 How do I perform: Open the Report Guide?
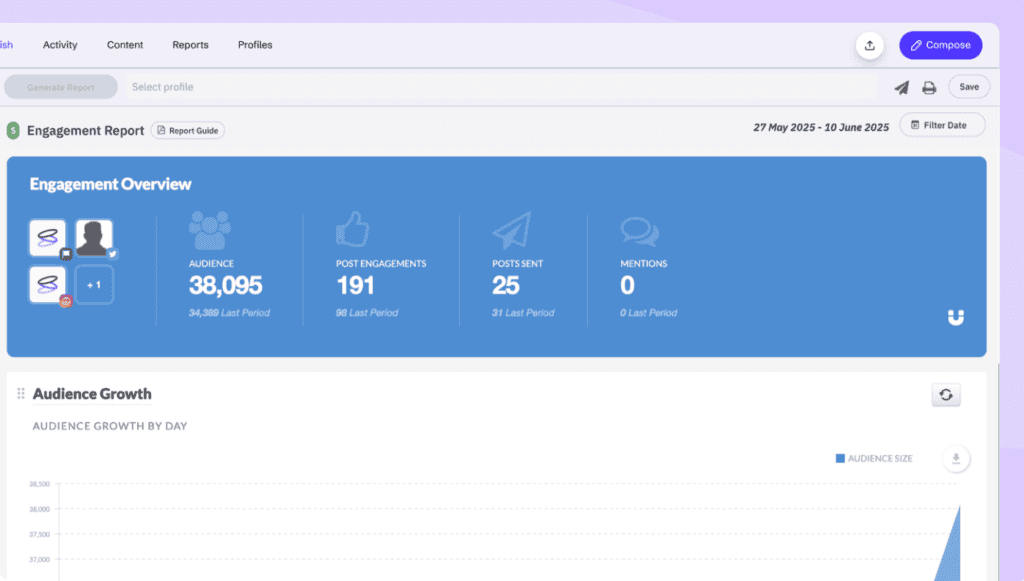pos(188,130)
